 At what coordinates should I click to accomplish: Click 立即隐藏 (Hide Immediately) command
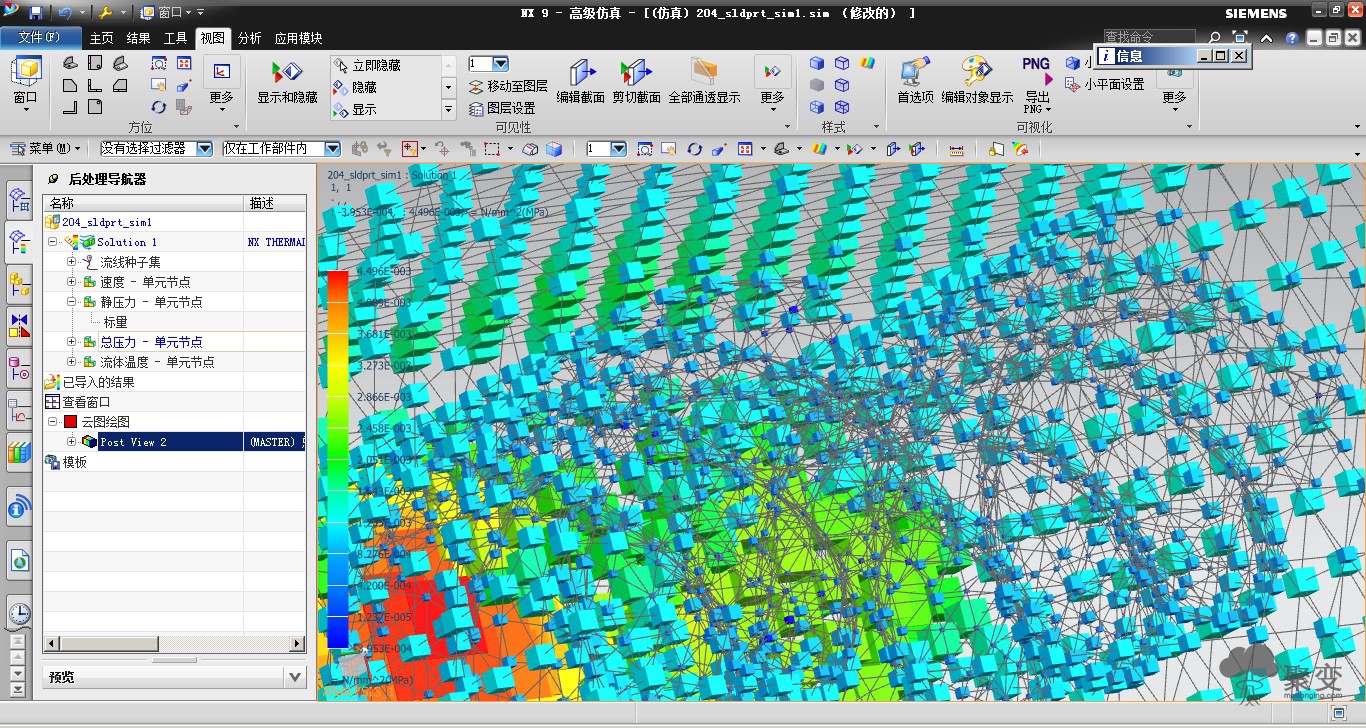[366, 65]
